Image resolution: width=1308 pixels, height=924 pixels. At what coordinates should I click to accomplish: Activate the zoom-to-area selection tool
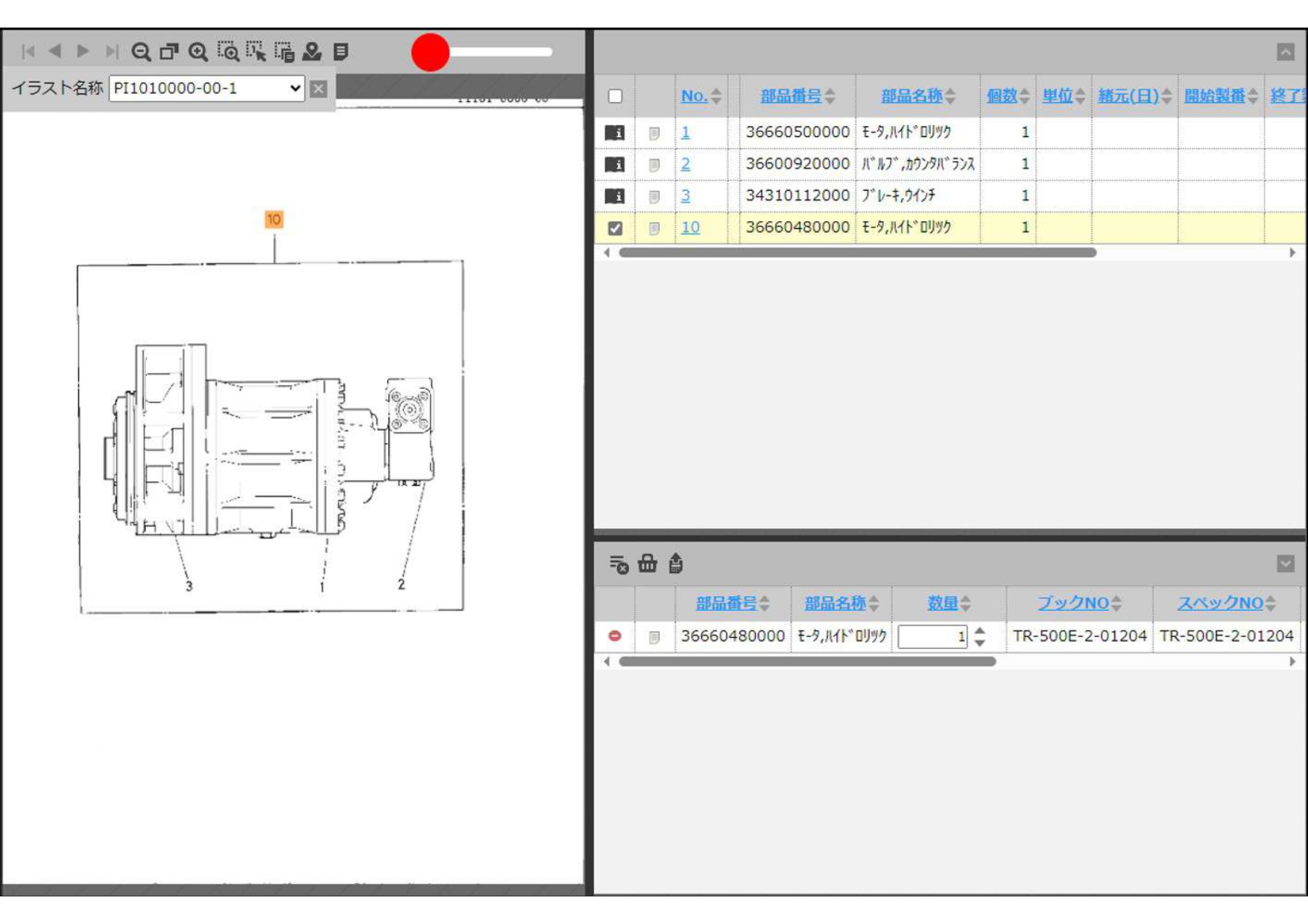point(227,51)
